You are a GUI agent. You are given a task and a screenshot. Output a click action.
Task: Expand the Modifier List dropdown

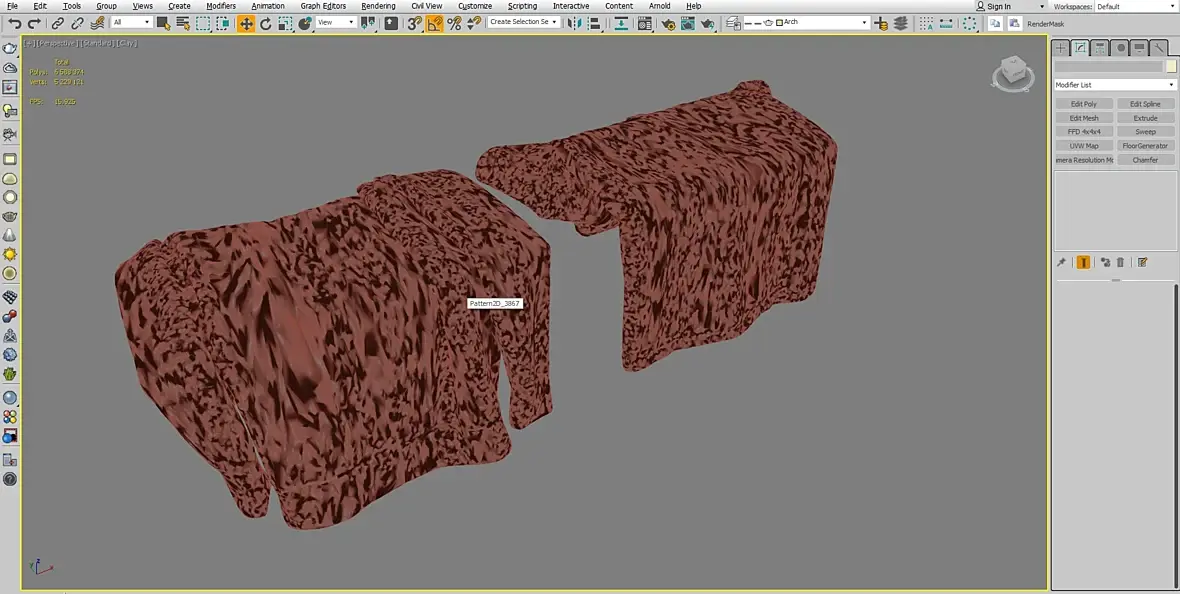pos(1114,84)
